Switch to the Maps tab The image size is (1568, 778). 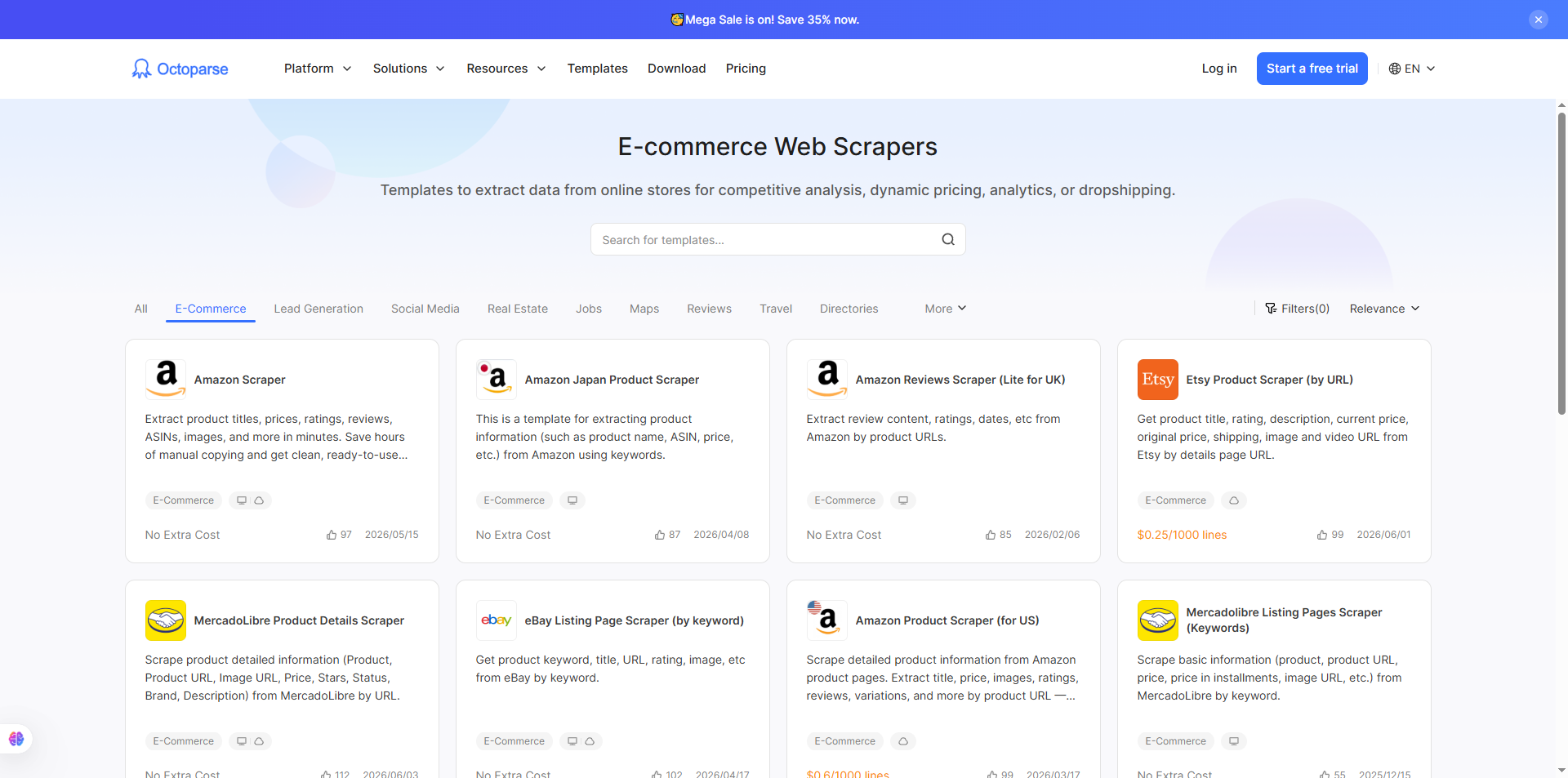pos(644,309)
